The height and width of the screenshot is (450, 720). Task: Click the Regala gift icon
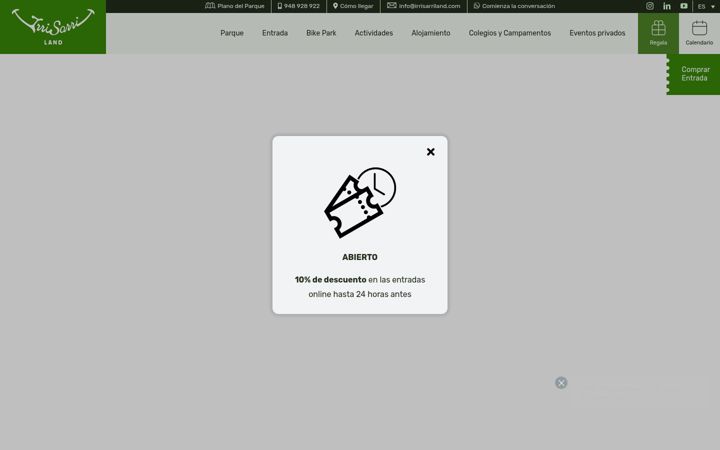pyautogui.click(x=658, y=33)
